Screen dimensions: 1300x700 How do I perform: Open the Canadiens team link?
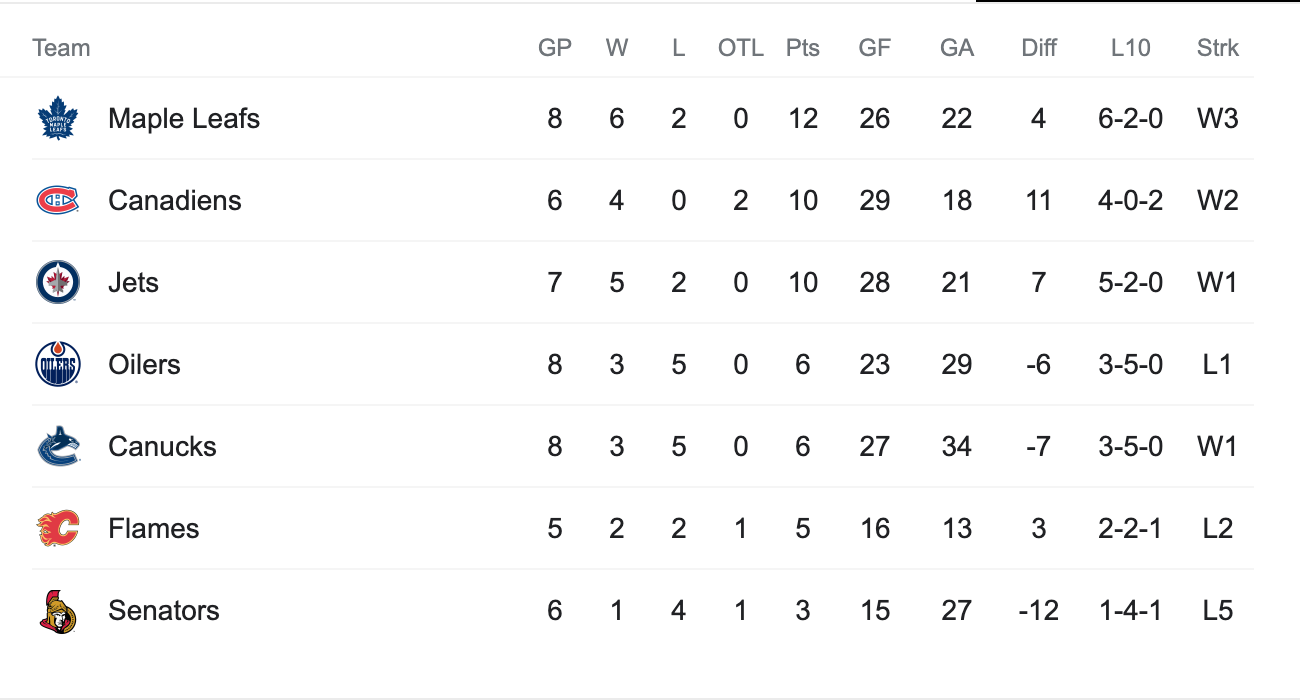click(175, 200)
